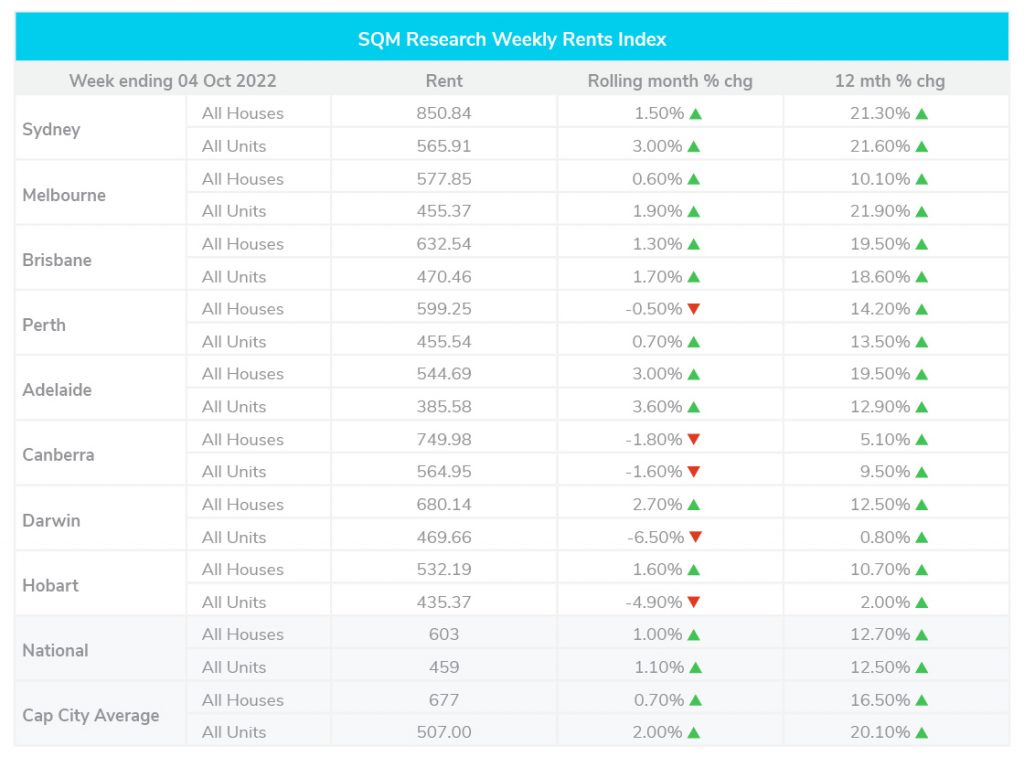Click the green arrow beside 0.80% Darwin units
Screen dimensions: 1024x757
pyautogui.click(x=921, y=537)
